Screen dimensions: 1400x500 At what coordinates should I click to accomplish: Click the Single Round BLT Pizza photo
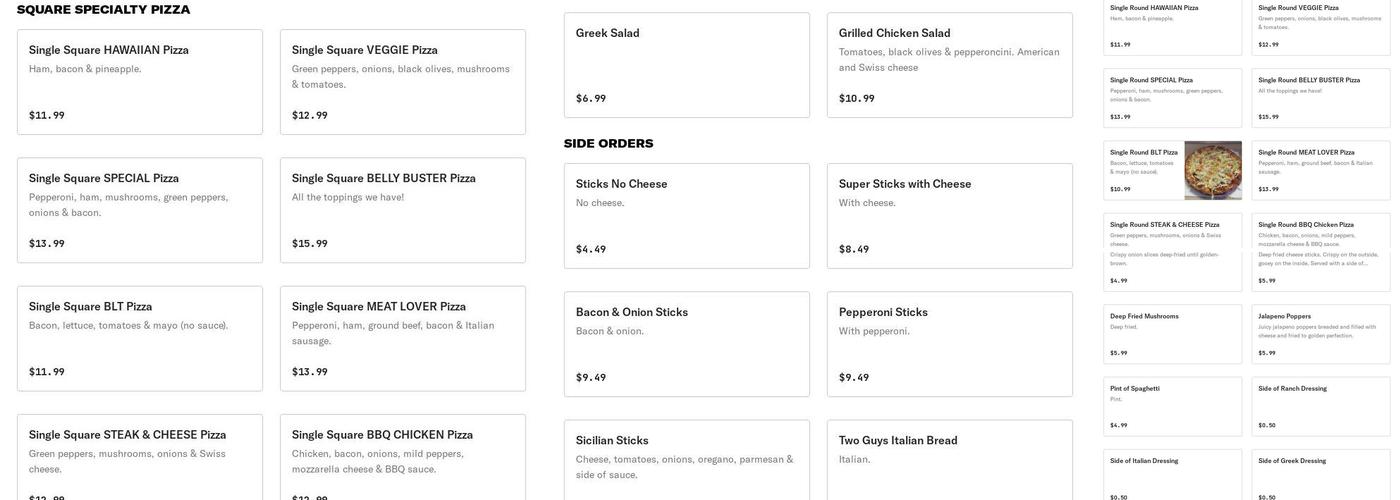pos(1212,171)
